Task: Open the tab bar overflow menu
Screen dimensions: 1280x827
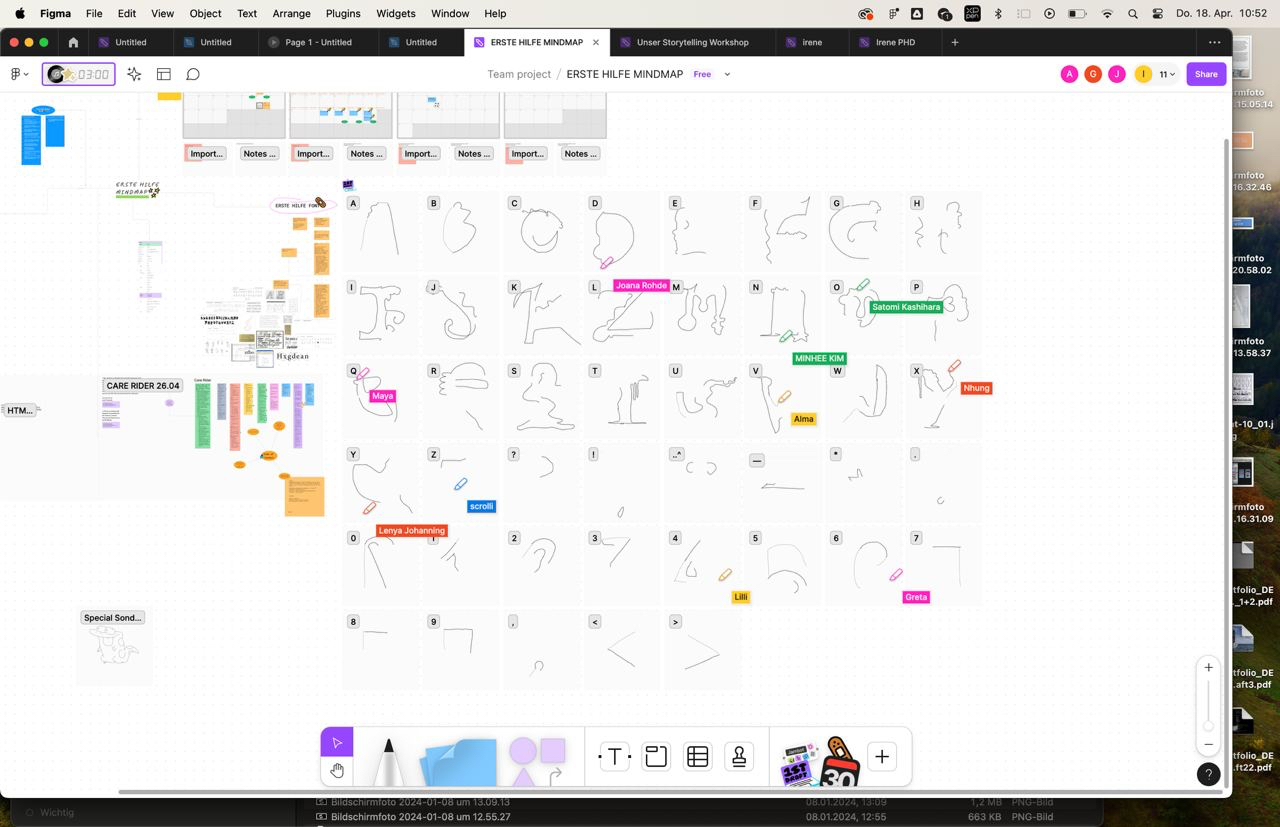Action: 1214,42
